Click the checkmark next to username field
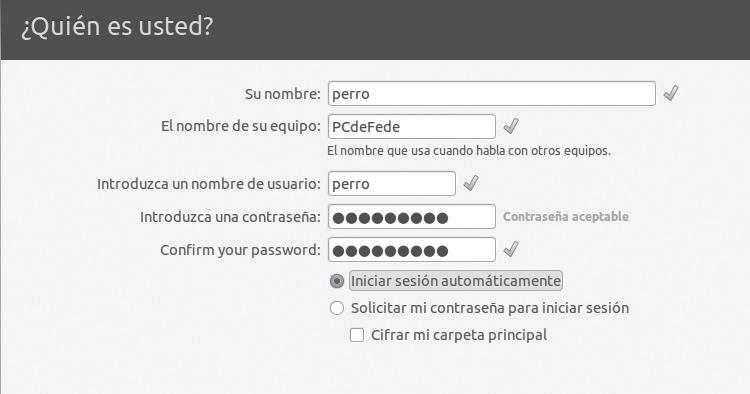The height and width of the screenshot is (394, 750). coord(471,183)
